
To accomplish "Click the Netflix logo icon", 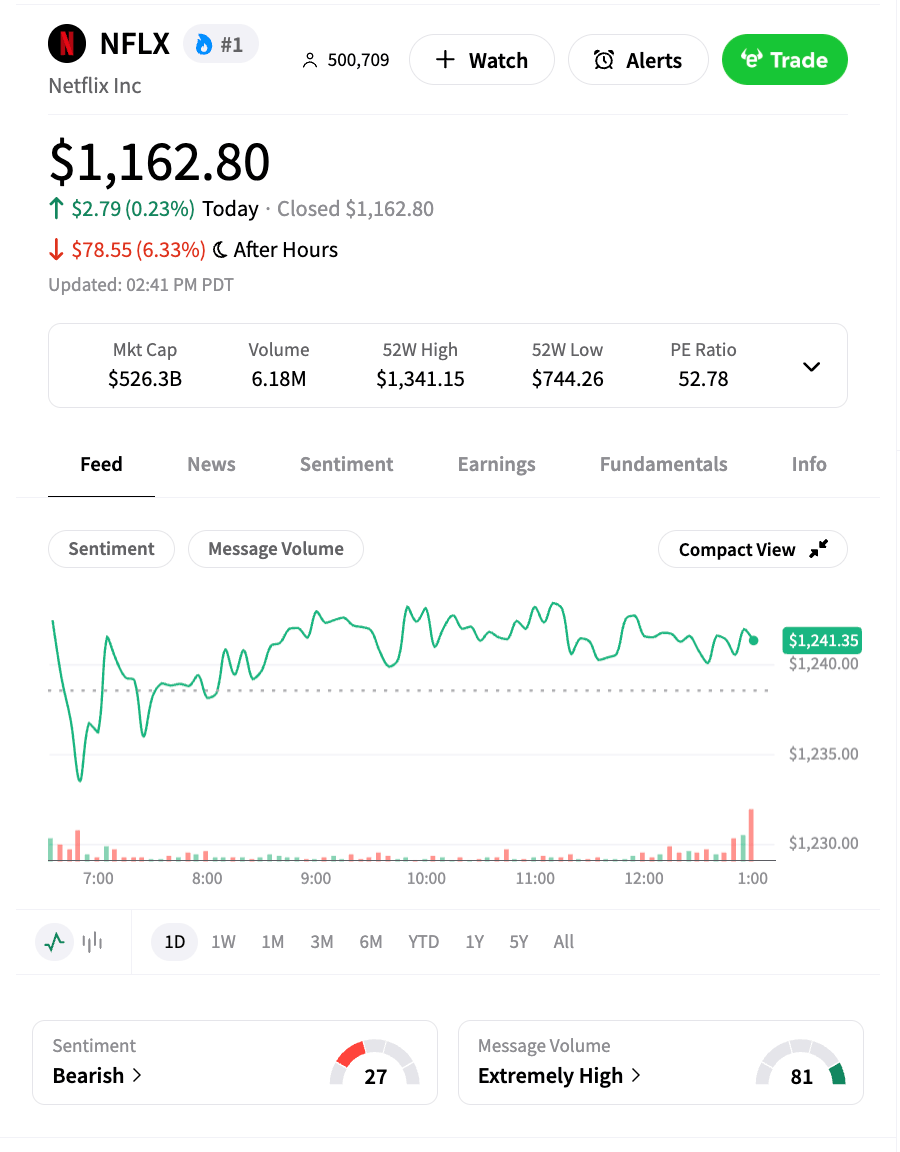I will [67, 44].
